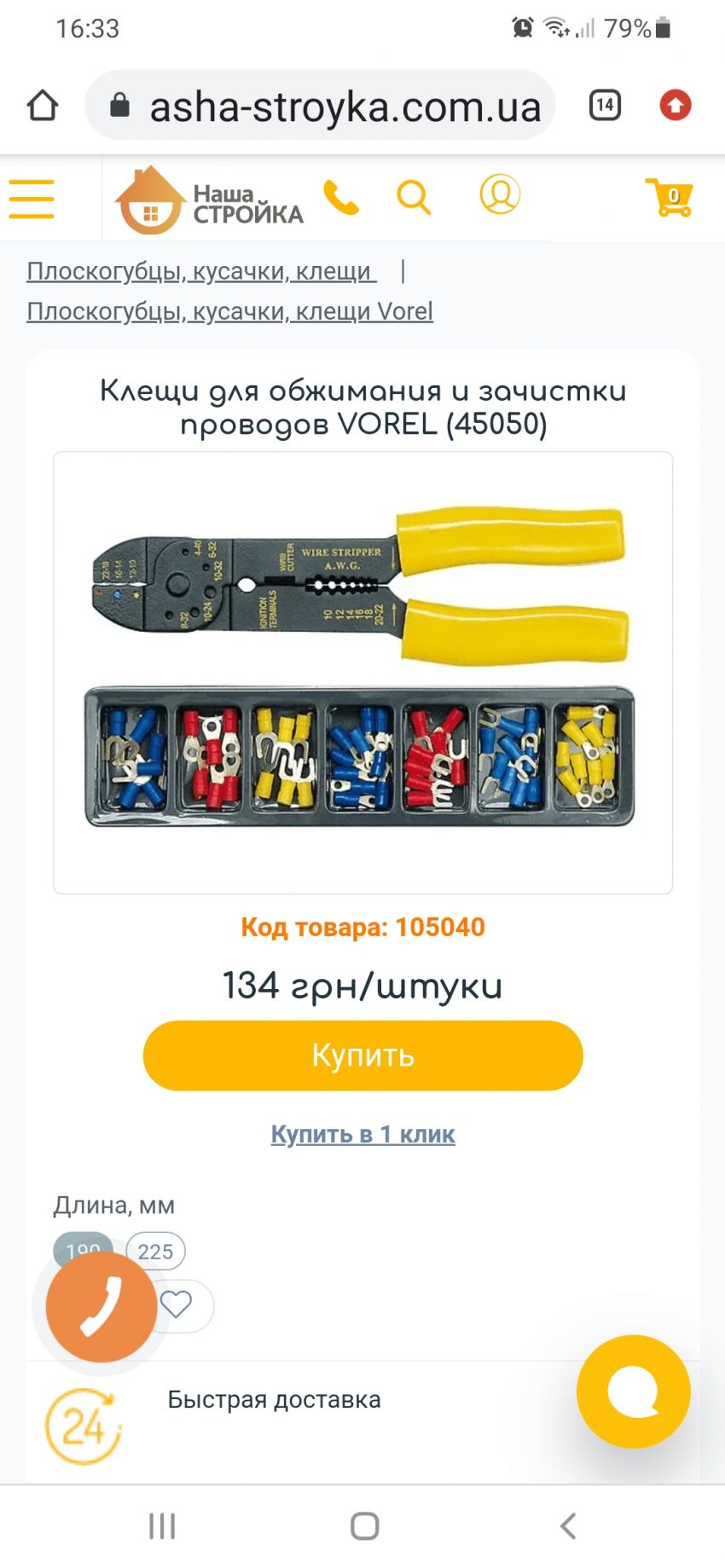Screen dimensions: 725x1568
Task: Add product to favorites with heart icon
Action: coord(177,1304)
